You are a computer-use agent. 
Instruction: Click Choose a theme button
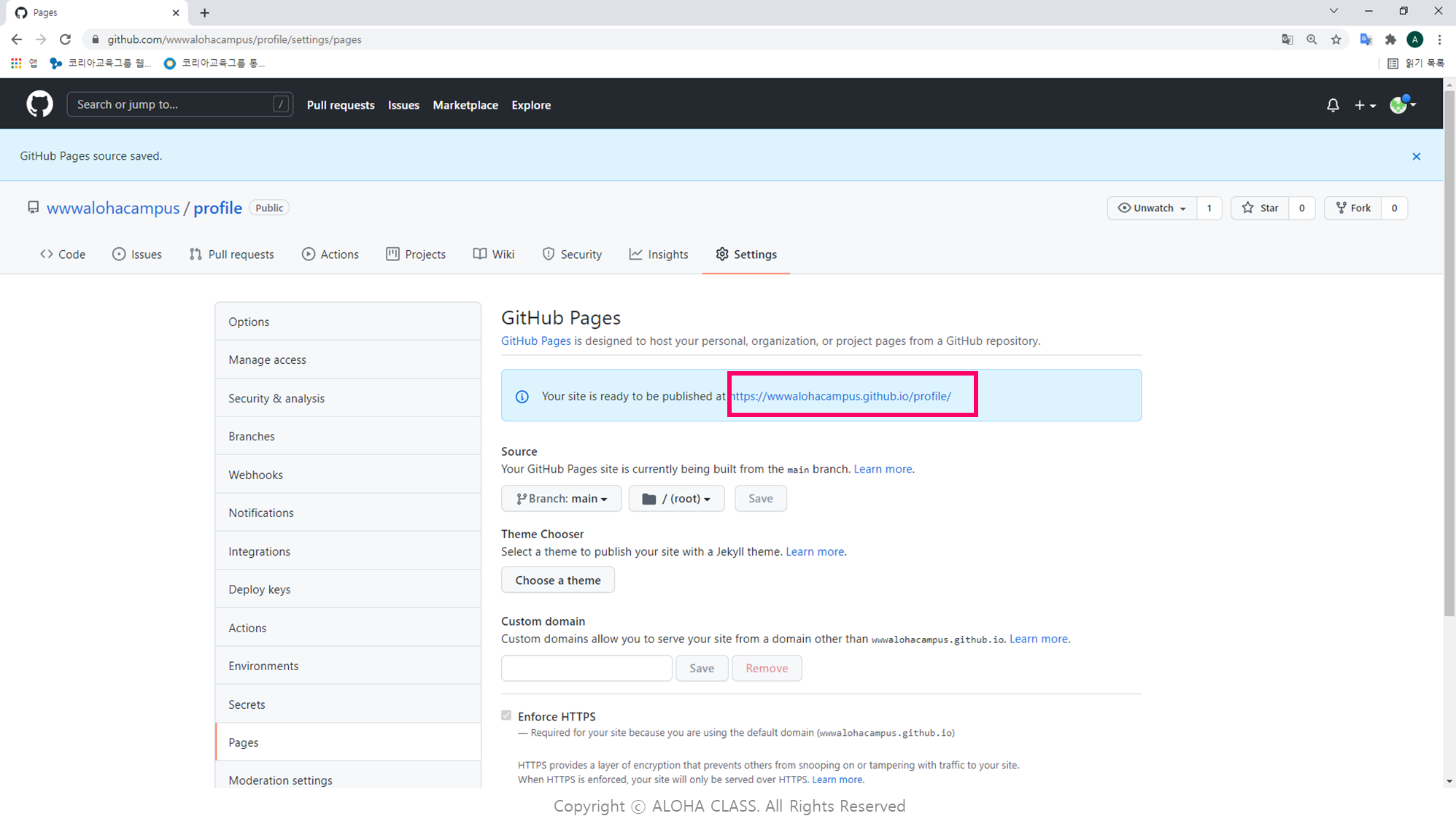[558, 580]
